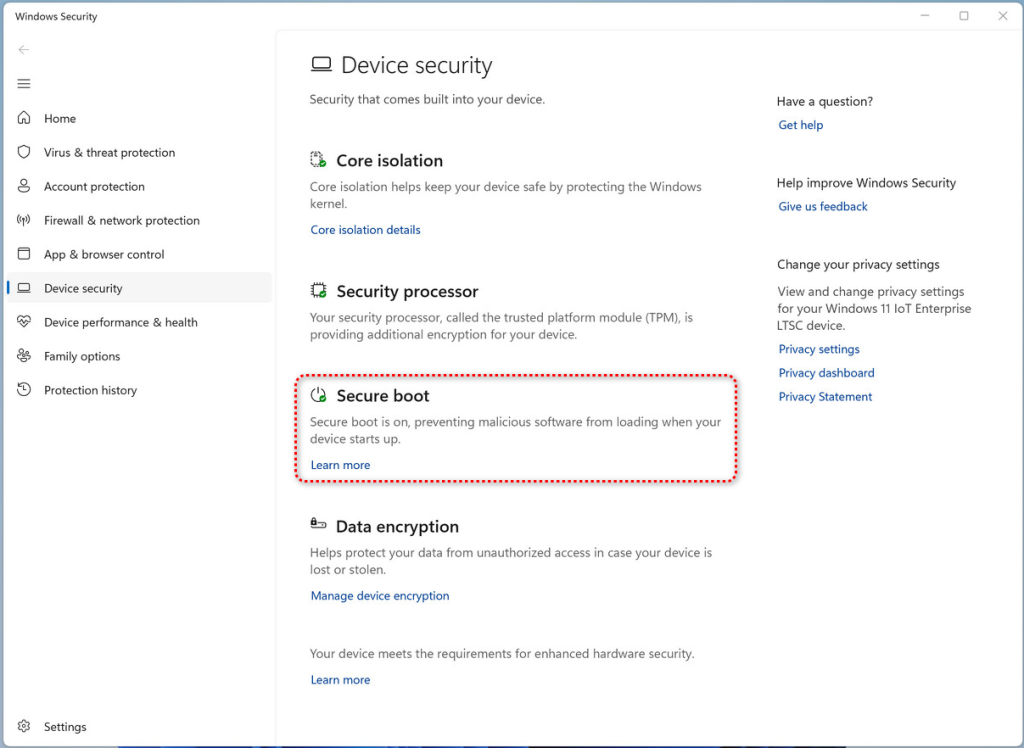1024x748 pixels.
Task: Open Privacy Statement link
Action: (825, 397)
